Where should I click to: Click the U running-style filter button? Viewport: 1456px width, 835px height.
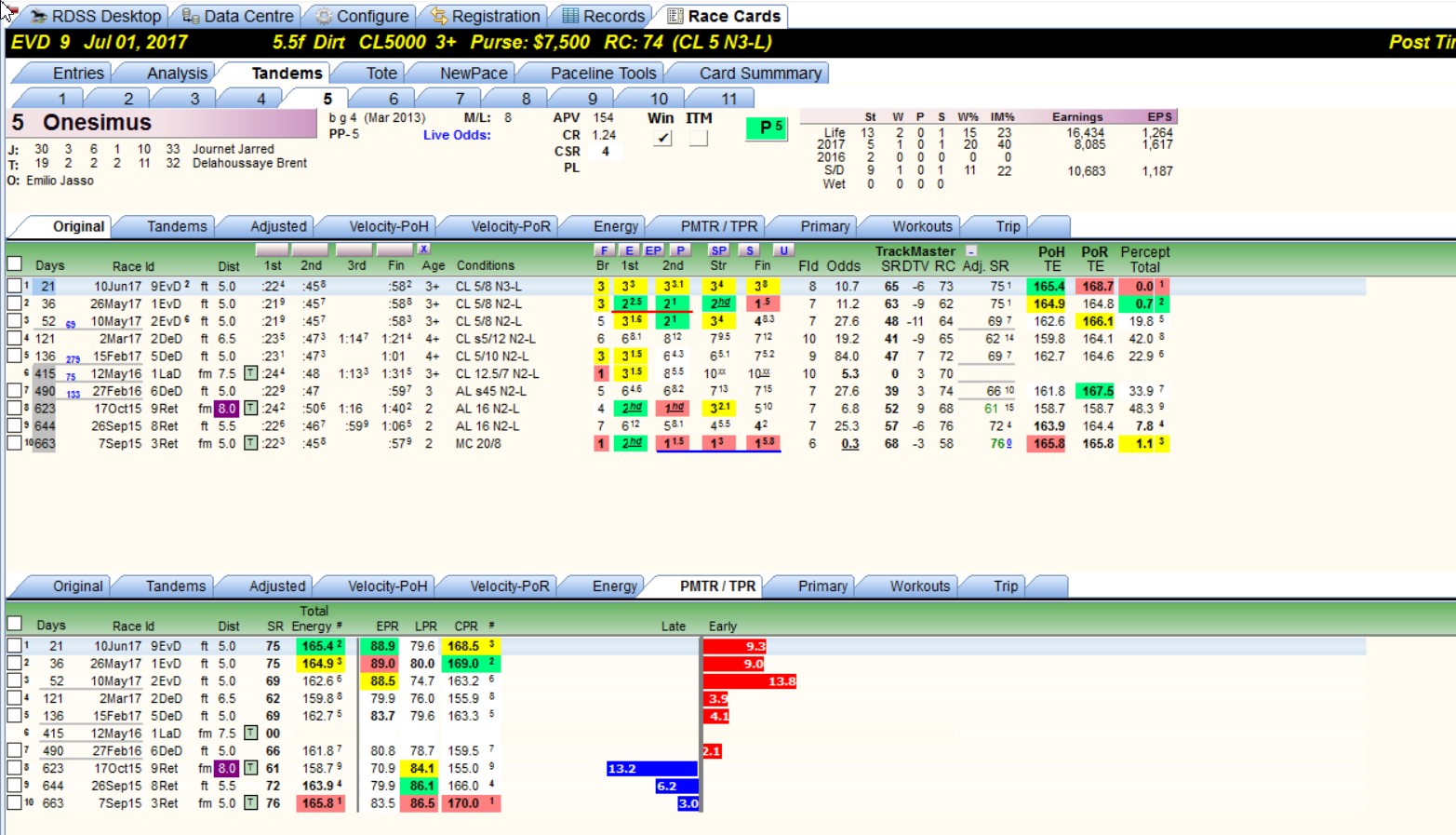click(783, 250)
